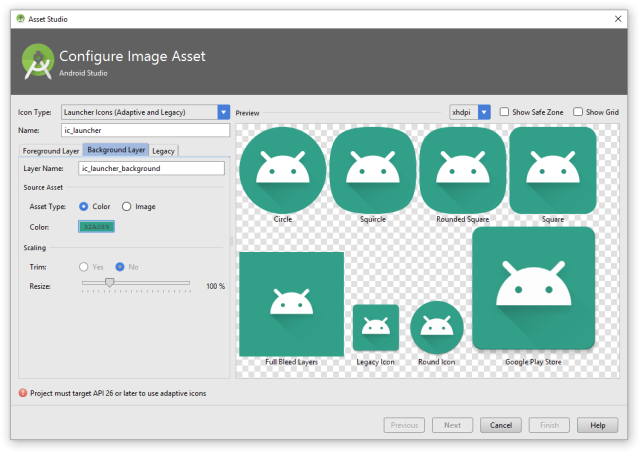The image size is (640, 452).
Task: Click the Square icon preview
Action: 552,170
